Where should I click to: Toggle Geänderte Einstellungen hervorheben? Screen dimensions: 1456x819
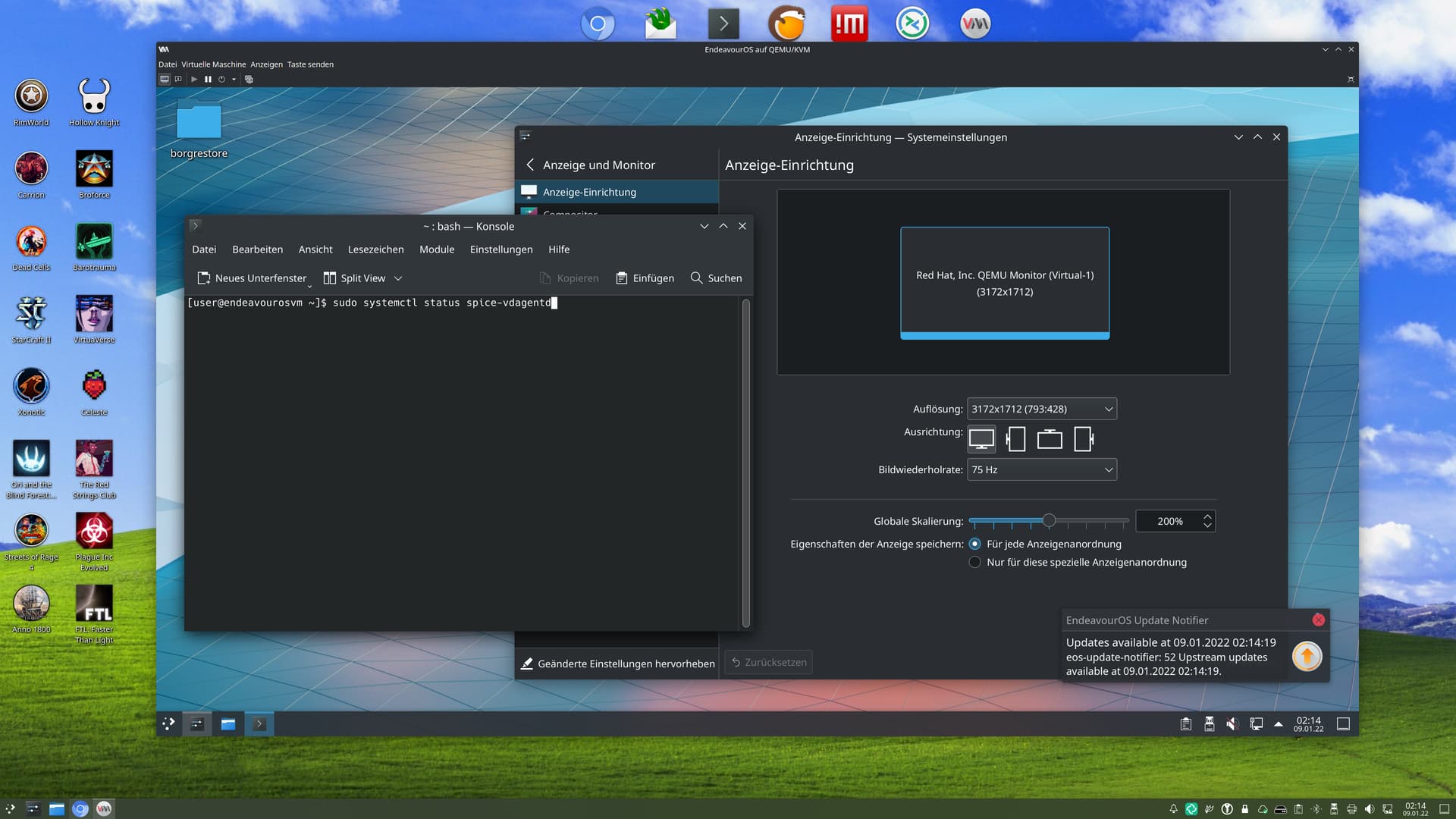coord(617,664)
